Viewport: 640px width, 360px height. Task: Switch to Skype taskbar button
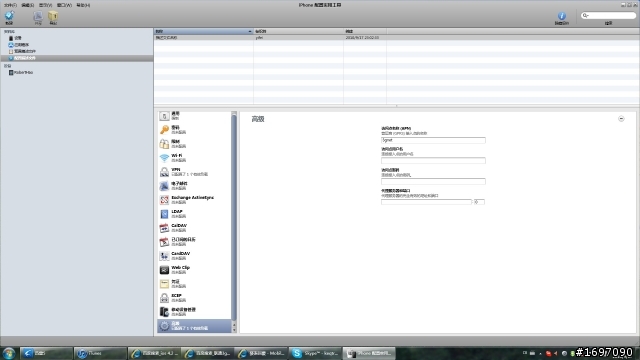pos(315,353)
